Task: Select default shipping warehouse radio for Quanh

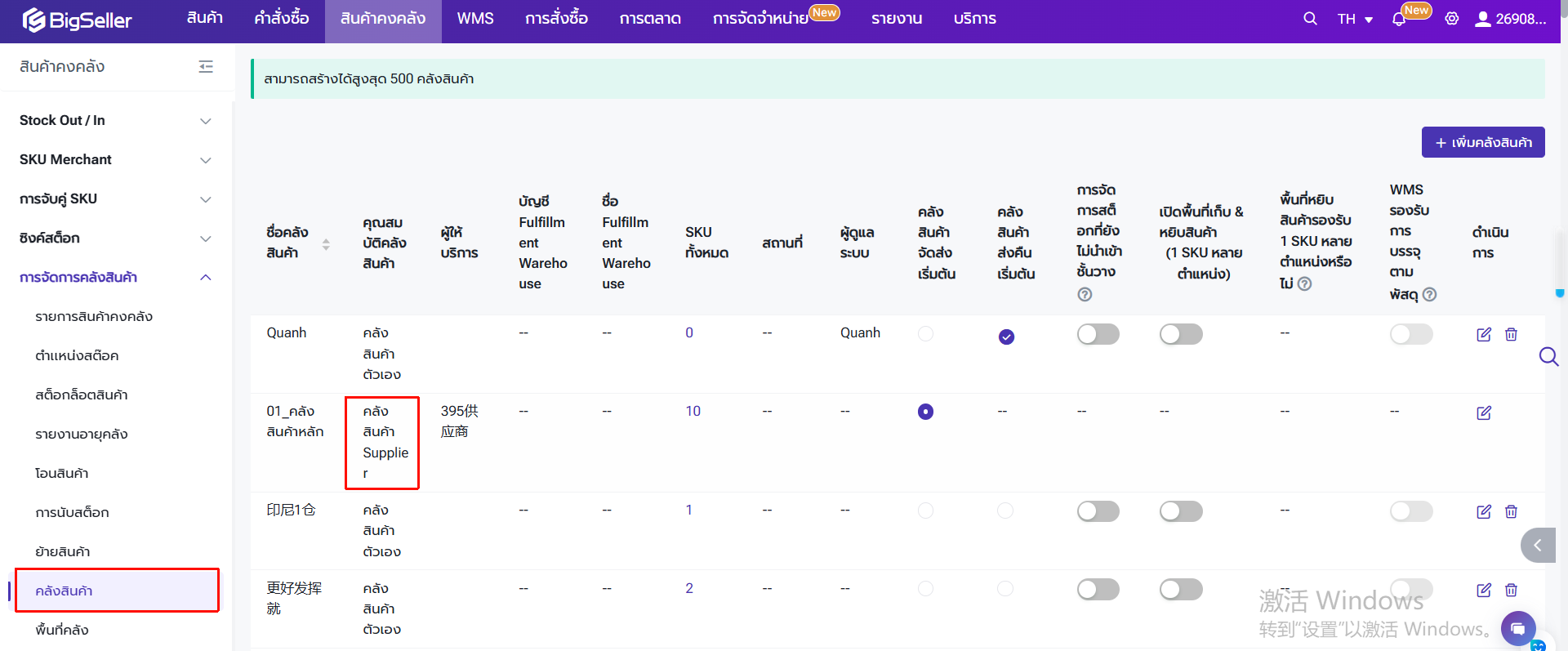Action: [x=925, y=333]
